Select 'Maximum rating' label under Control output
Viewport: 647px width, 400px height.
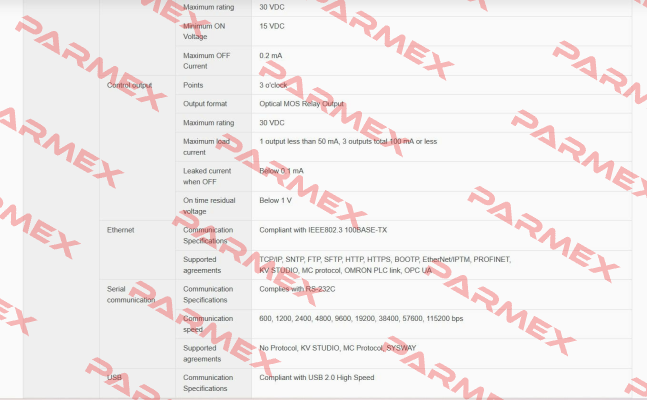point(208,123)
